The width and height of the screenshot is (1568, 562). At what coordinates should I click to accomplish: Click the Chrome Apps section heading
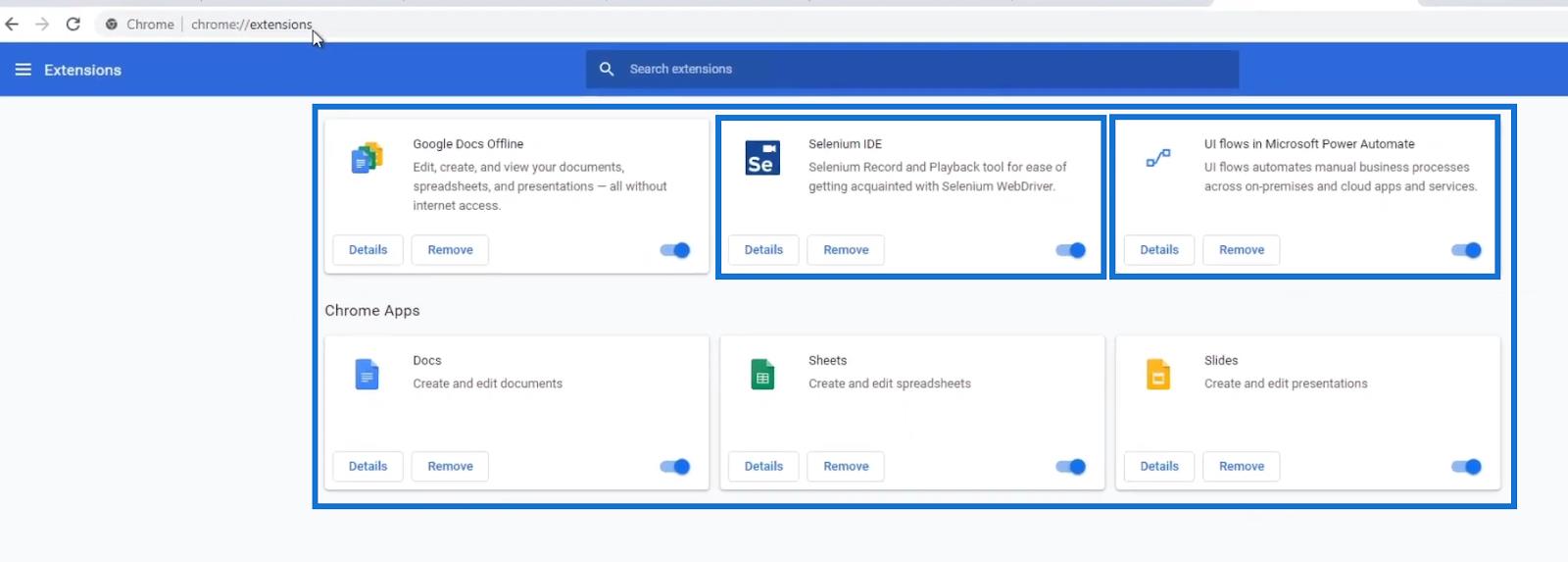372,311
